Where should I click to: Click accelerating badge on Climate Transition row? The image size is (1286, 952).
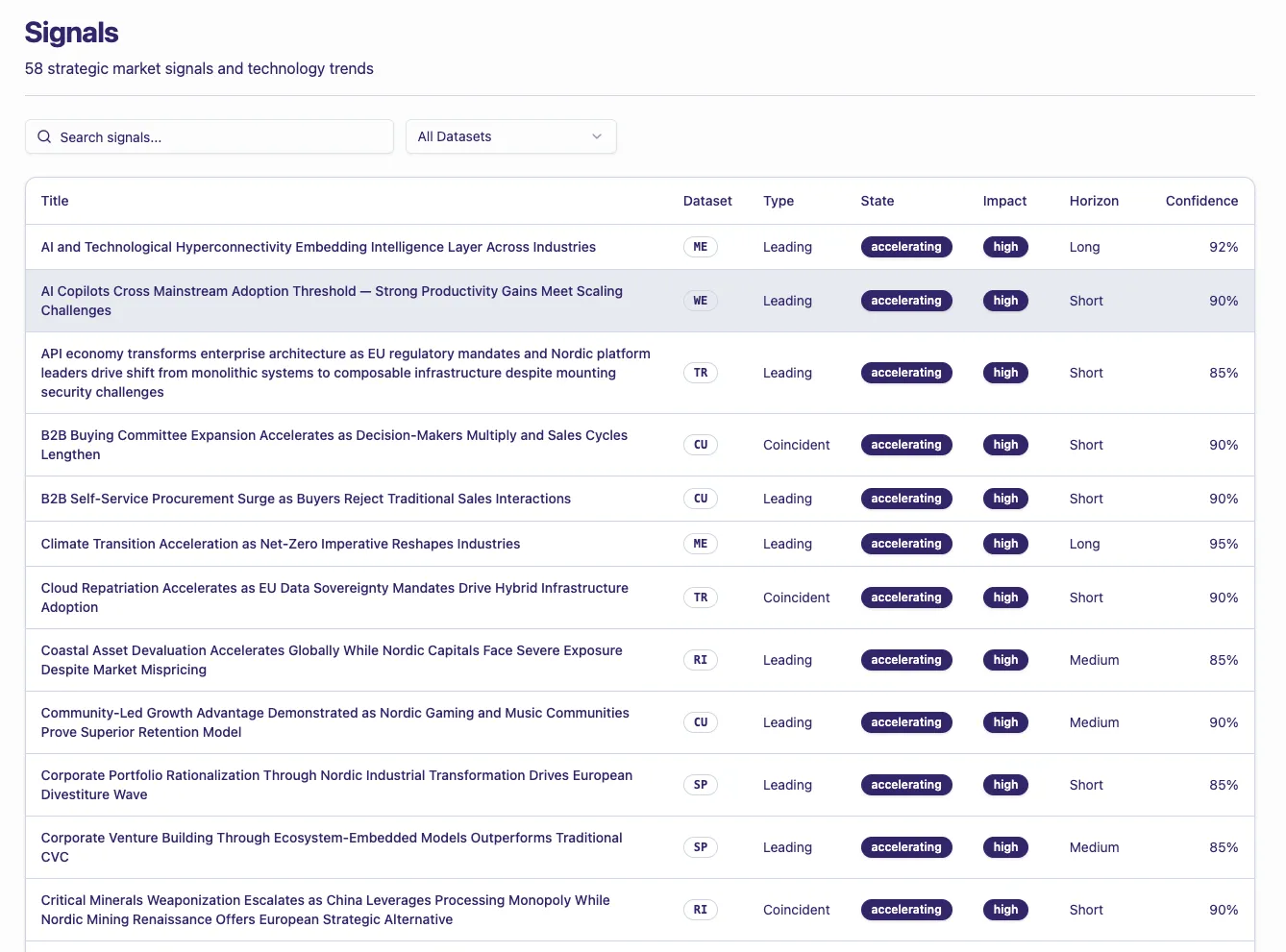click(x=905, y=544)
